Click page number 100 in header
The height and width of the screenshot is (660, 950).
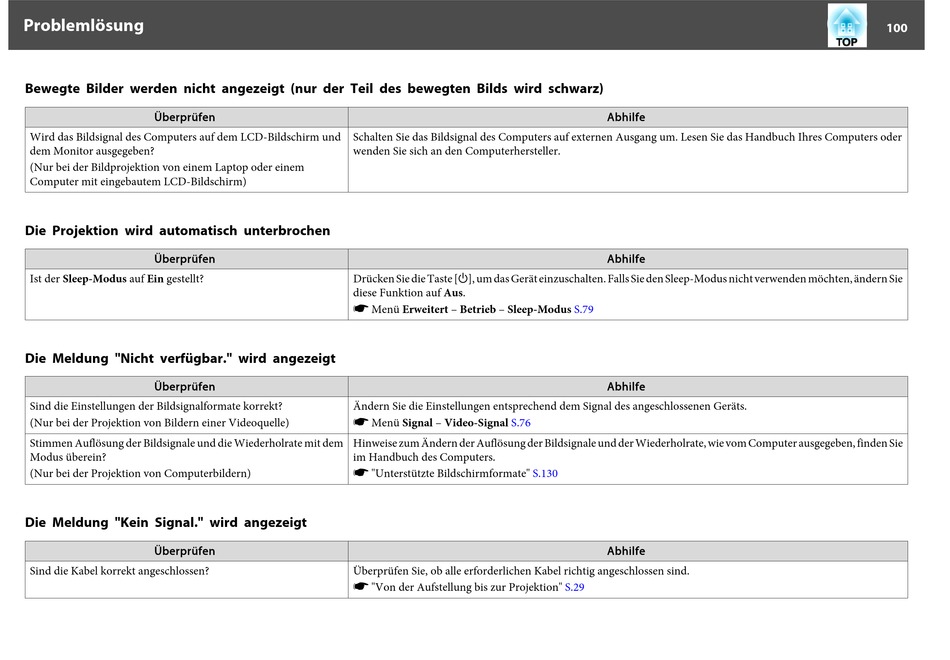pos(897,28)
